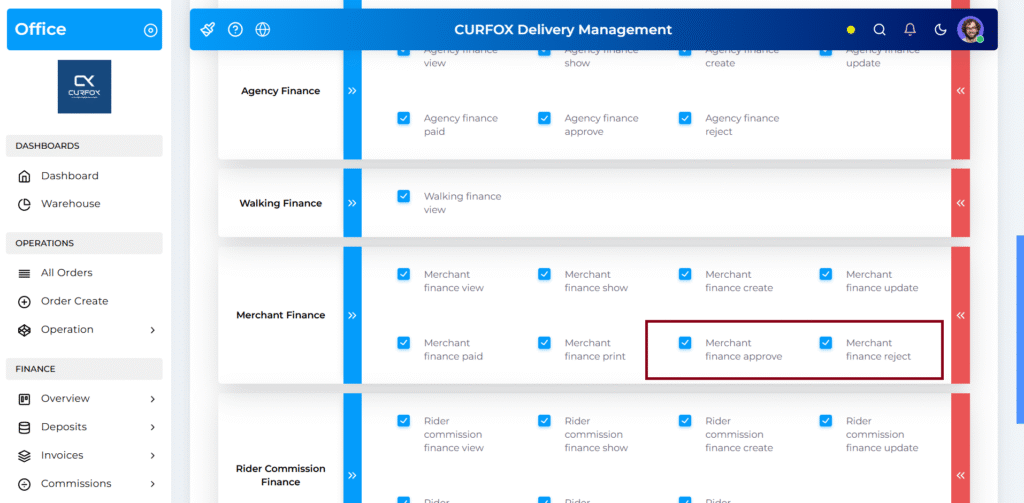Screen dimensions: 1024x503
Task: Open Dashboard from the sidebar
Action: tap(69, 176)
